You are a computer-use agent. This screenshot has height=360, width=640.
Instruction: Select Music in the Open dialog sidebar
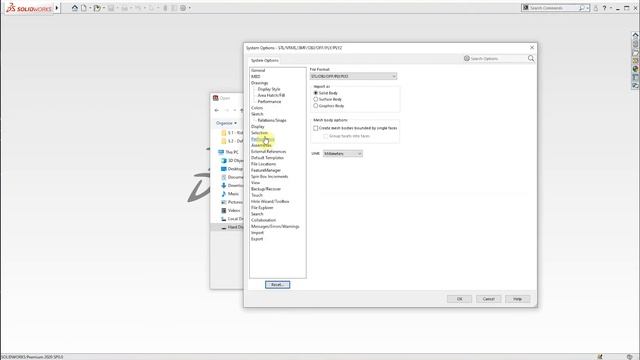point(233,194)
